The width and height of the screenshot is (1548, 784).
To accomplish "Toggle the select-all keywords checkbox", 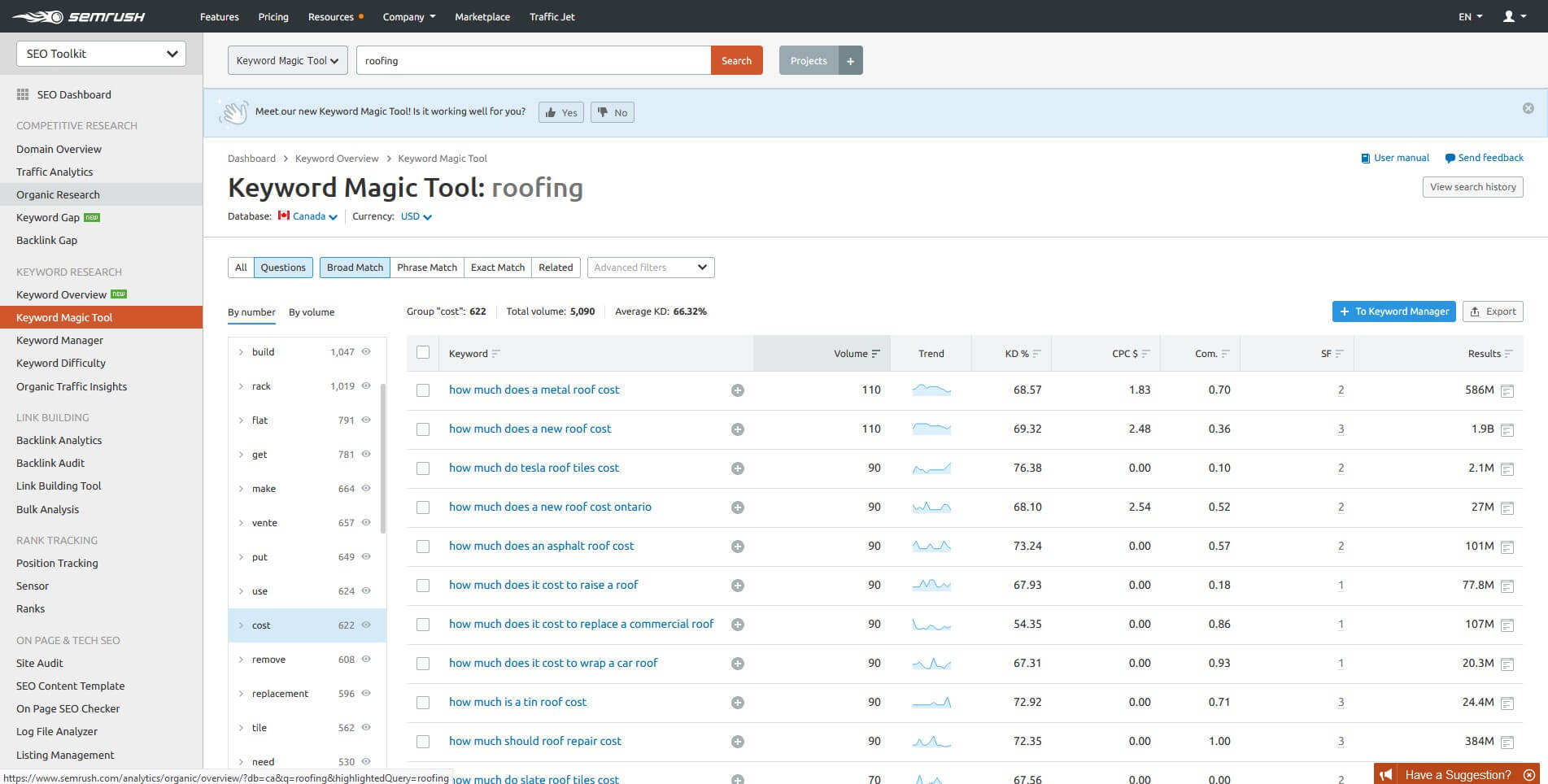I will point(423,352).
